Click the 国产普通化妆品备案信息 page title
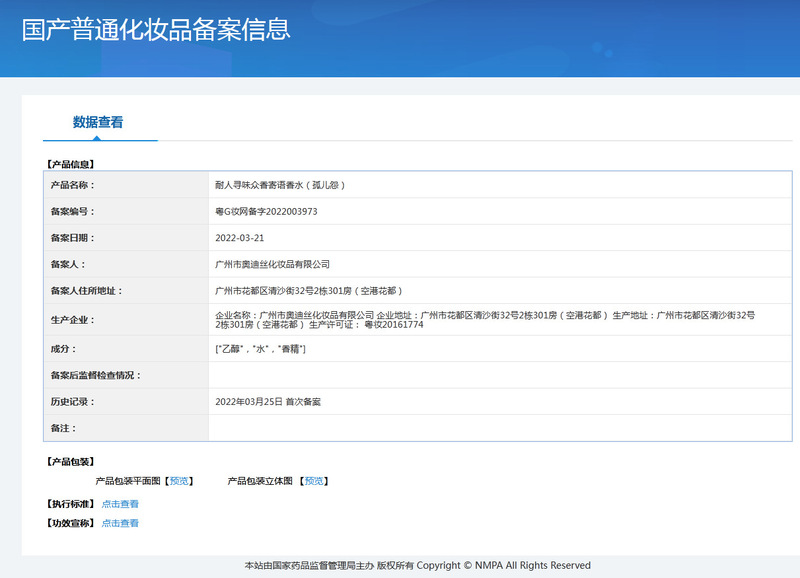 tap(156, 29)
